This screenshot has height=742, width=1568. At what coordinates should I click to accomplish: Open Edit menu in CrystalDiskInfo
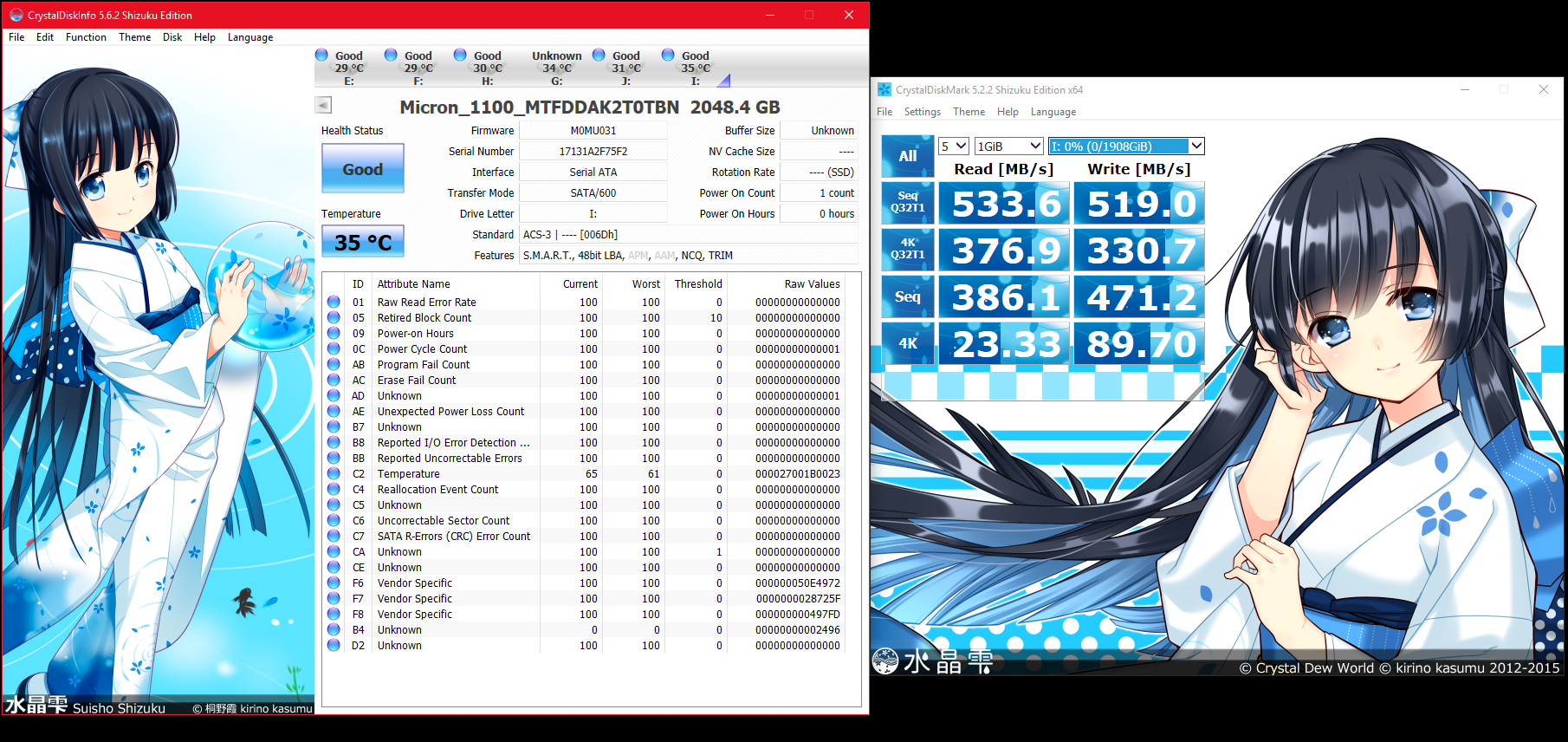tap(45, 37)
